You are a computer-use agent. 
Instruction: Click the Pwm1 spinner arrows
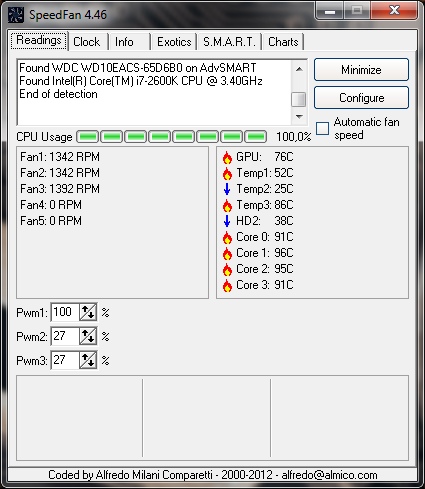[88, 312]
